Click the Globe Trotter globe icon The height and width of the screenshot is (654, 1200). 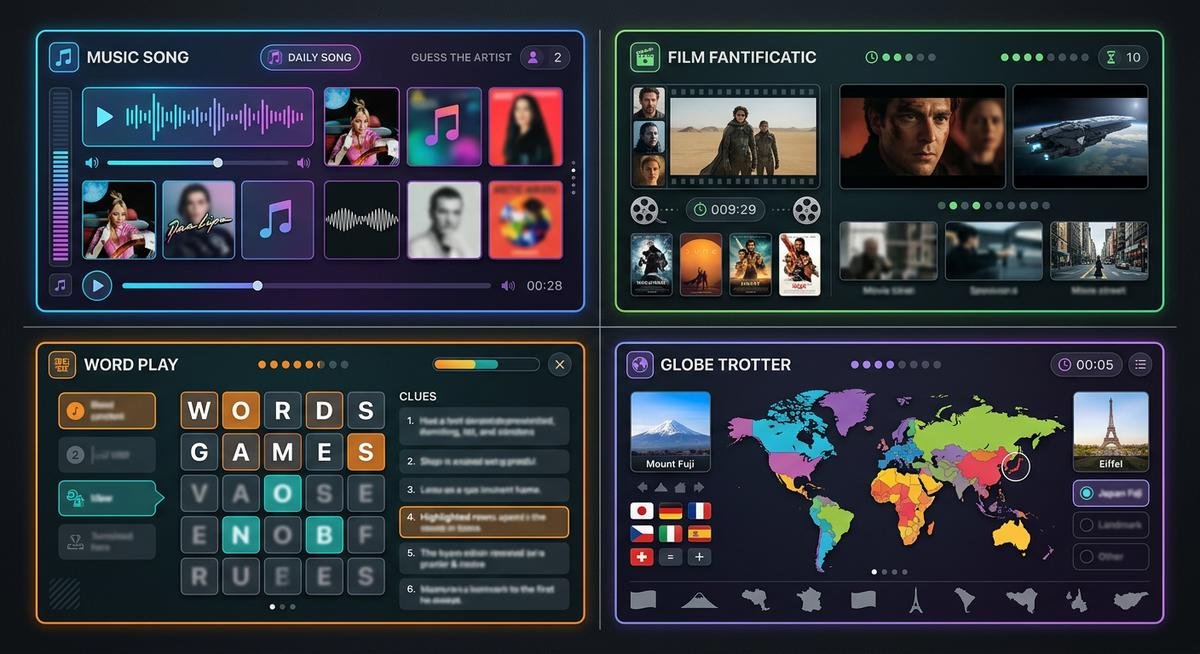click(640, 364)
